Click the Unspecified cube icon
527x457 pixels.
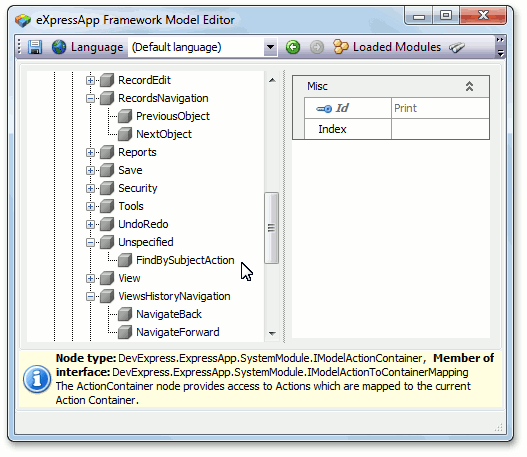[107, 242]
